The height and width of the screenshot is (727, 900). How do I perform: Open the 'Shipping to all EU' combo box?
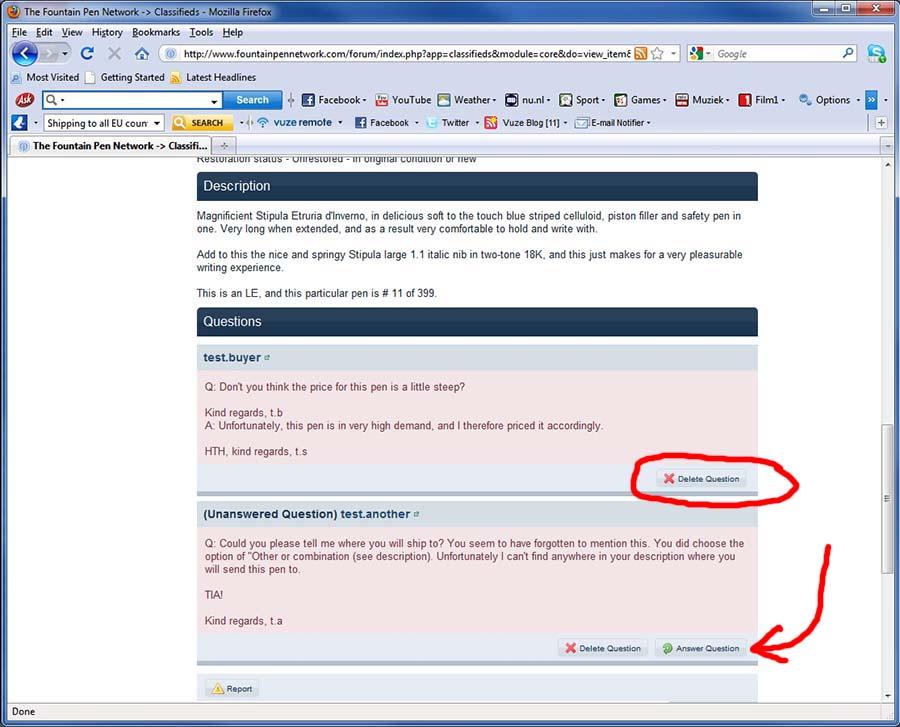pyautogui.click(x=103, y=123)
